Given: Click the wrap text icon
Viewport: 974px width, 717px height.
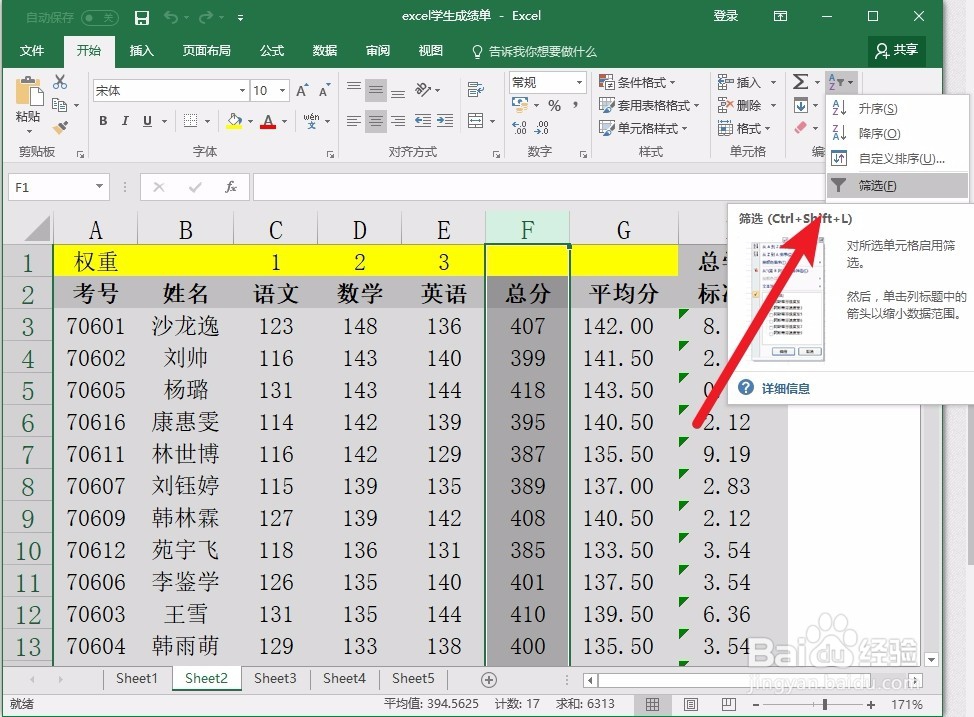Looking at the screenshot, I should [x=476, y=90].
